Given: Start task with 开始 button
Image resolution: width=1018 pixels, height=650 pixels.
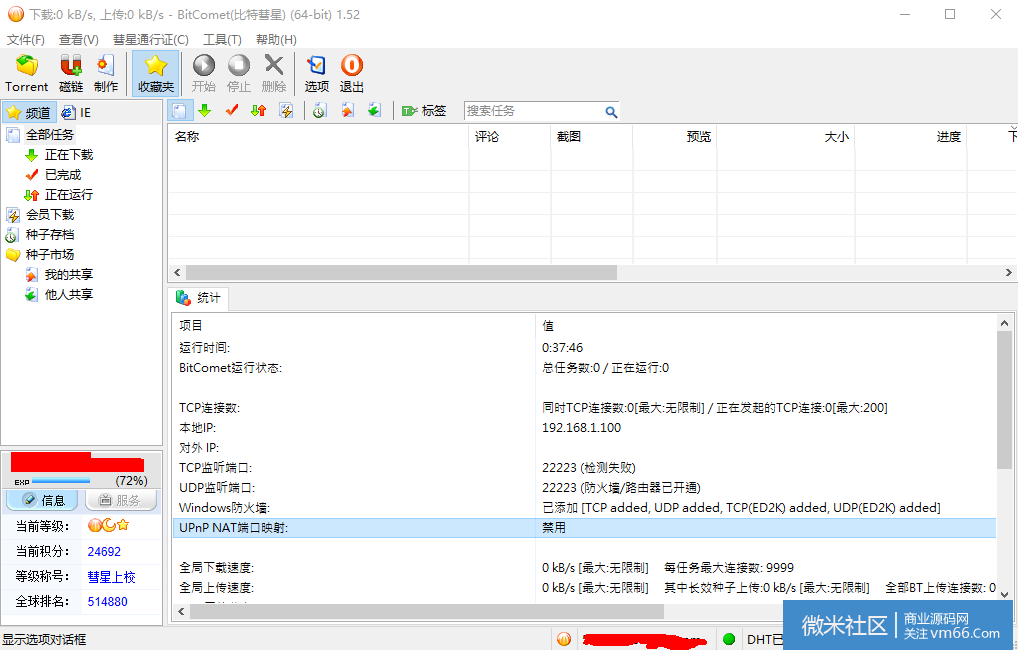Looking at the screenshot, I should click(x=203, y=73).
